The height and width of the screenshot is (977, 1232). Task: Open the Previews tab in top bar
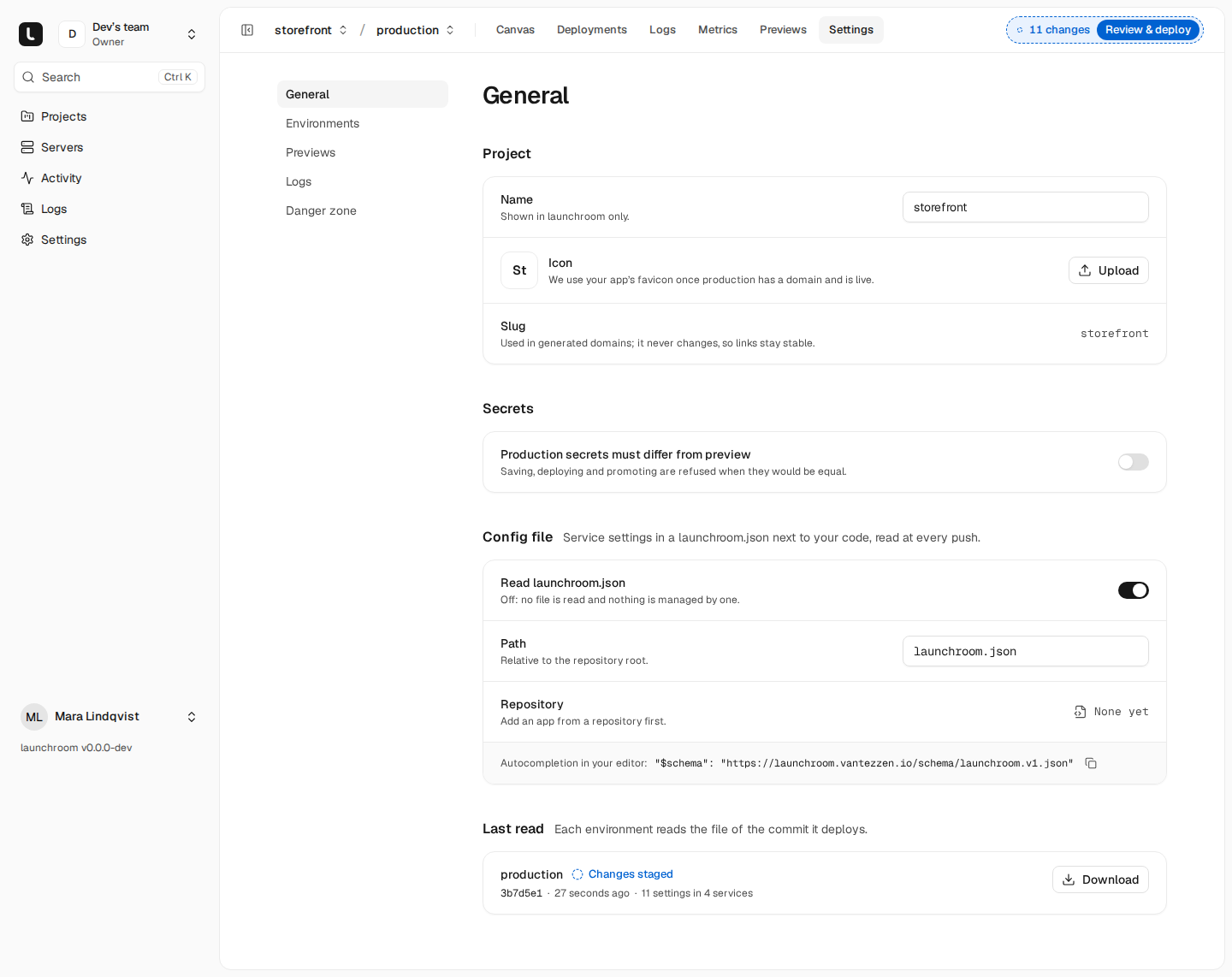pos(783,30)
